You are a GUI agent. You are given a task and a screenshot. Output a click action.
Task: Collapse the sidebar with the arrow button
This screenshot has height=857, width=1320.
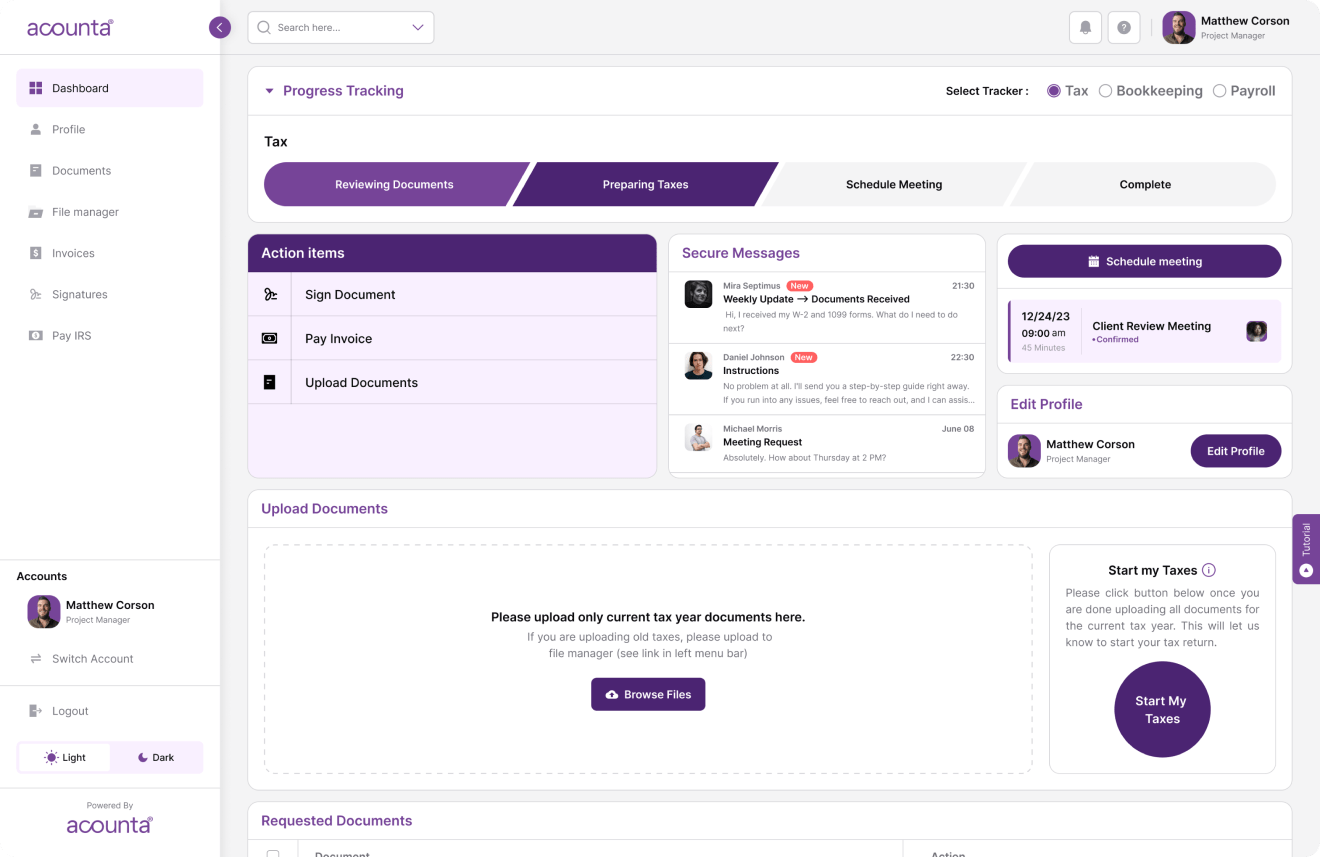220,27
